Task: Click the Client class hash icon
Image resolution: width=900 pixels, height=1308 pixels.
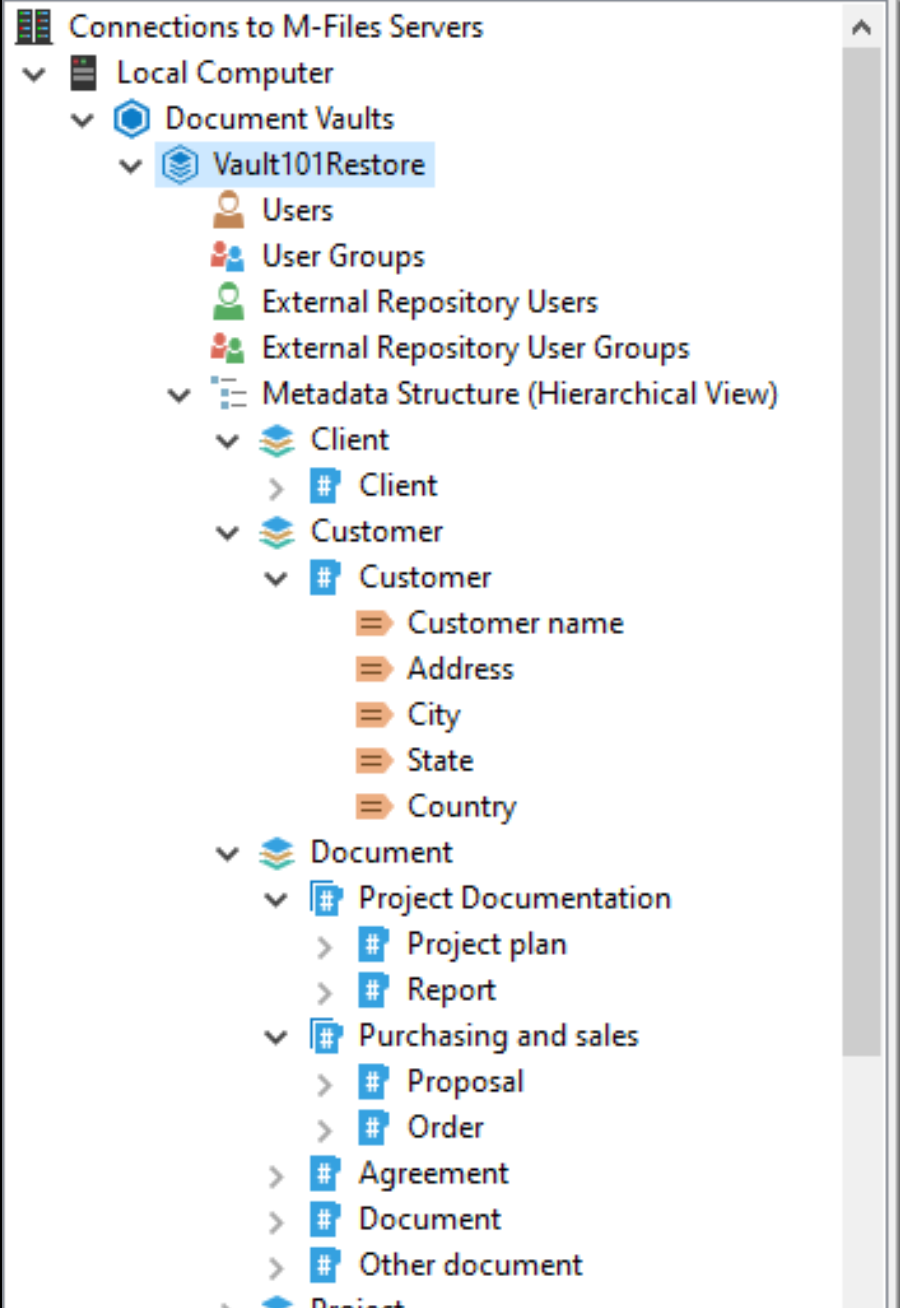Action: click(325, 486)
